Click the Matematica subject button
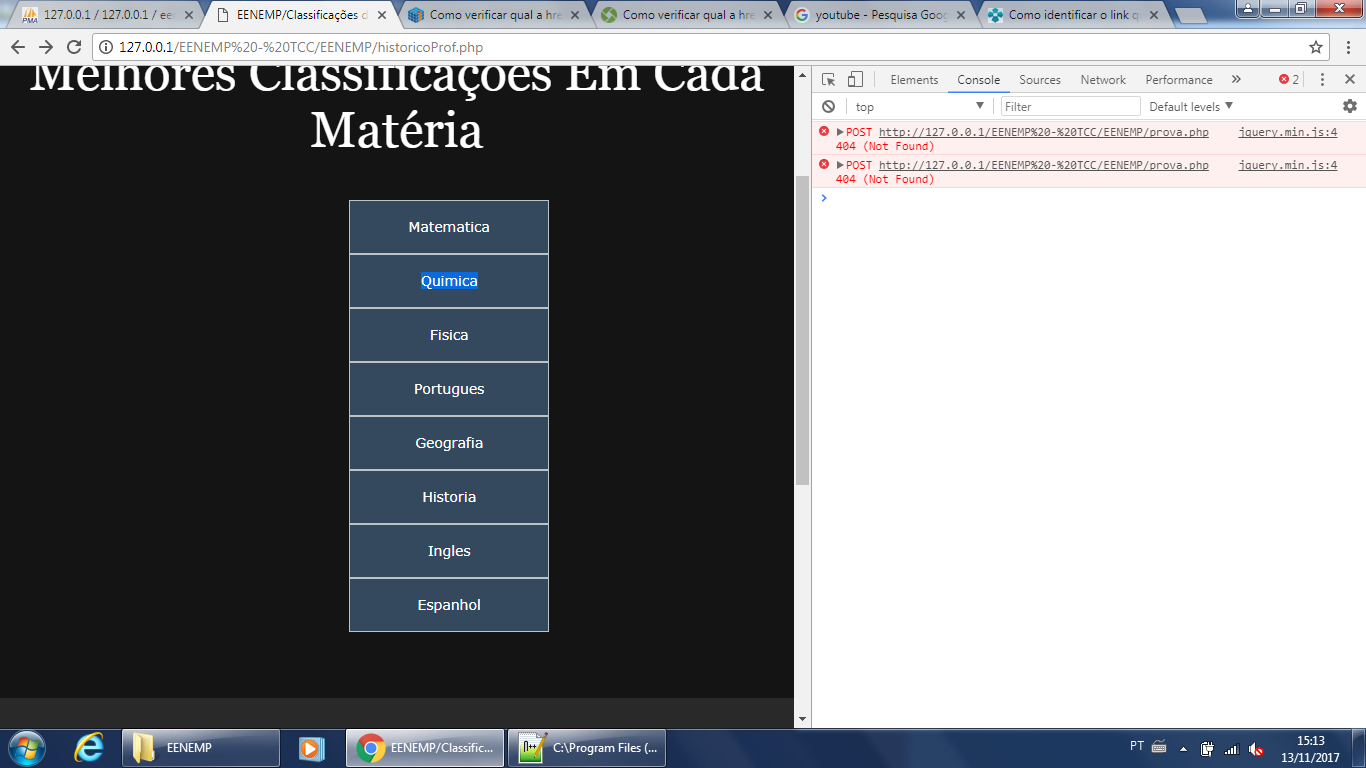The height and width of the screenshot is (768, 1366). (449, 227)
